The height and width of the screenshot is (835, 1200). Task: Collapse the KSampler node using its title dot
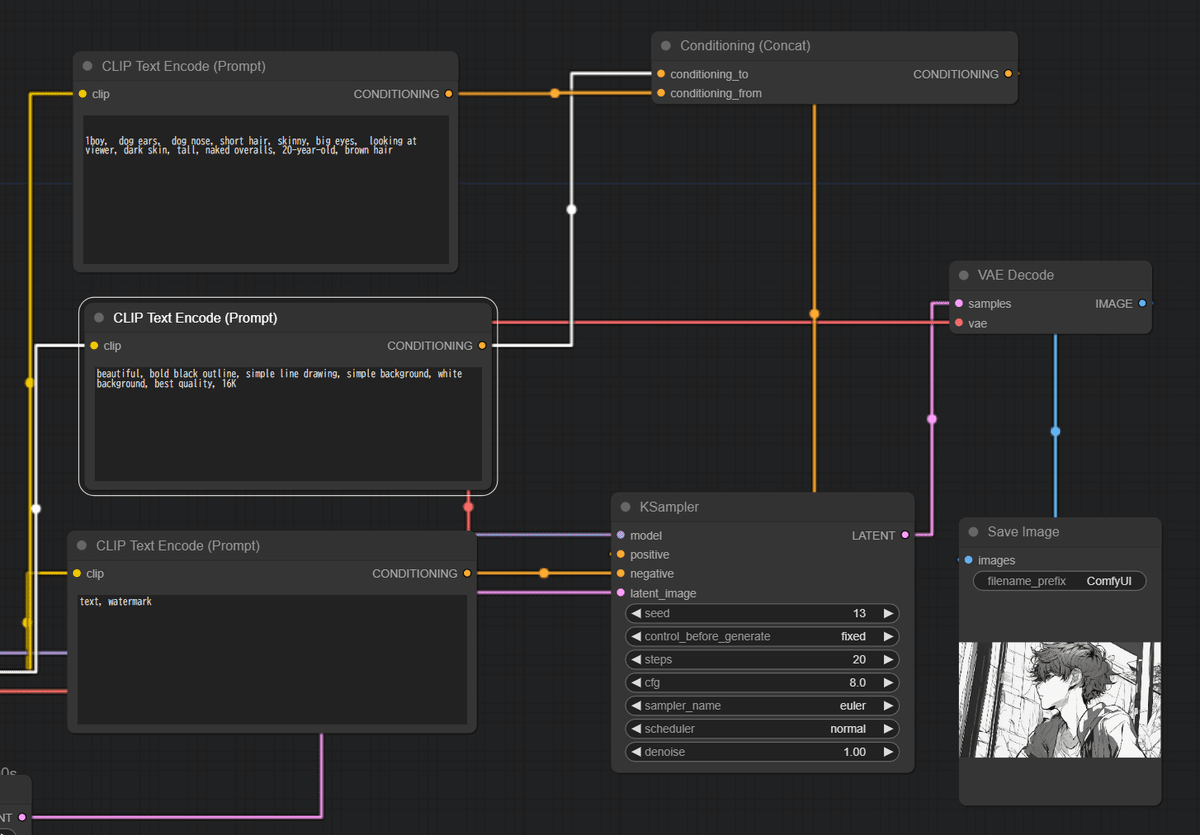(x=626, y=507)
